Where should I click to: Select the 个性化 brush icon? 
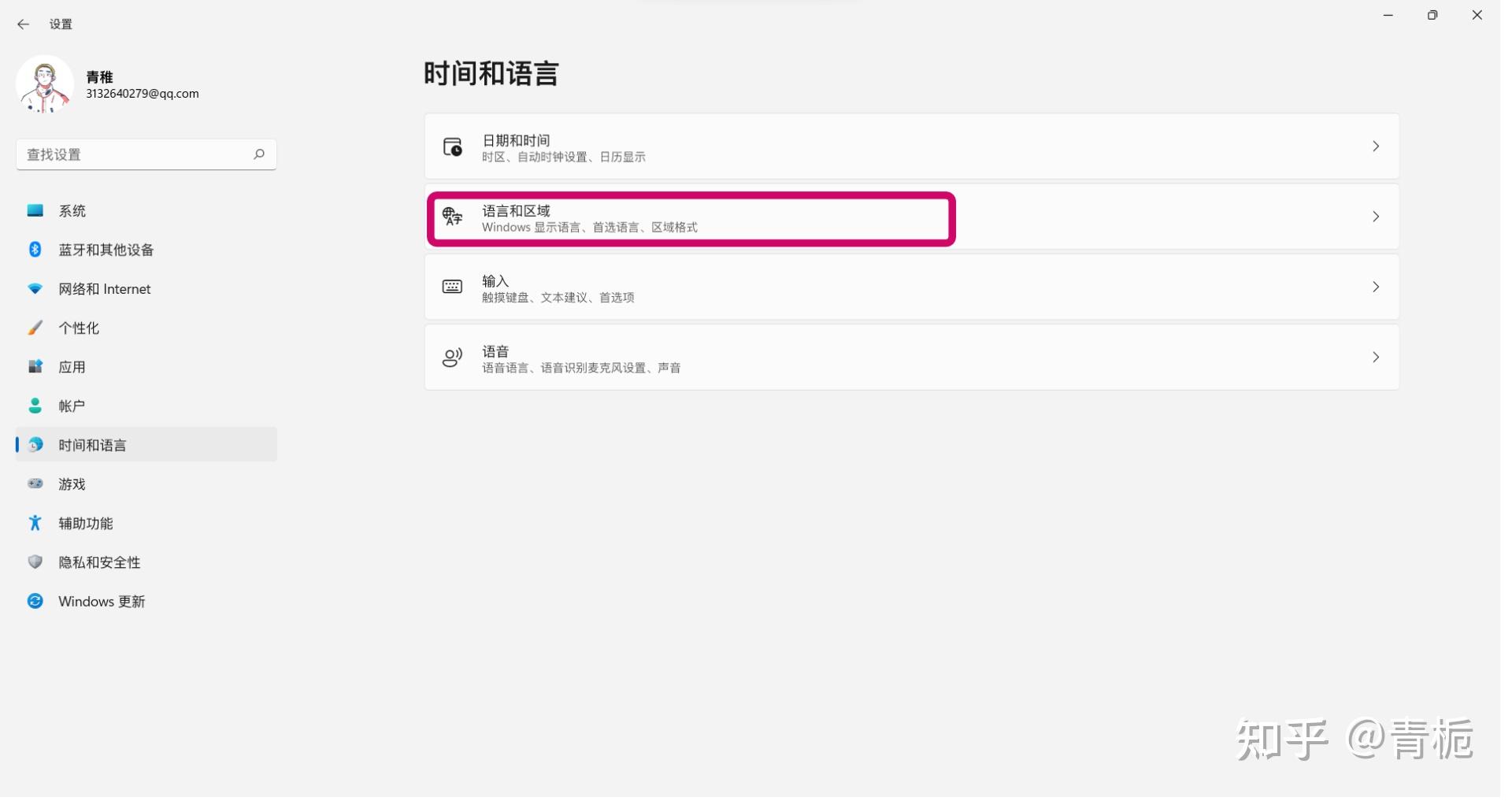[35, 328]
